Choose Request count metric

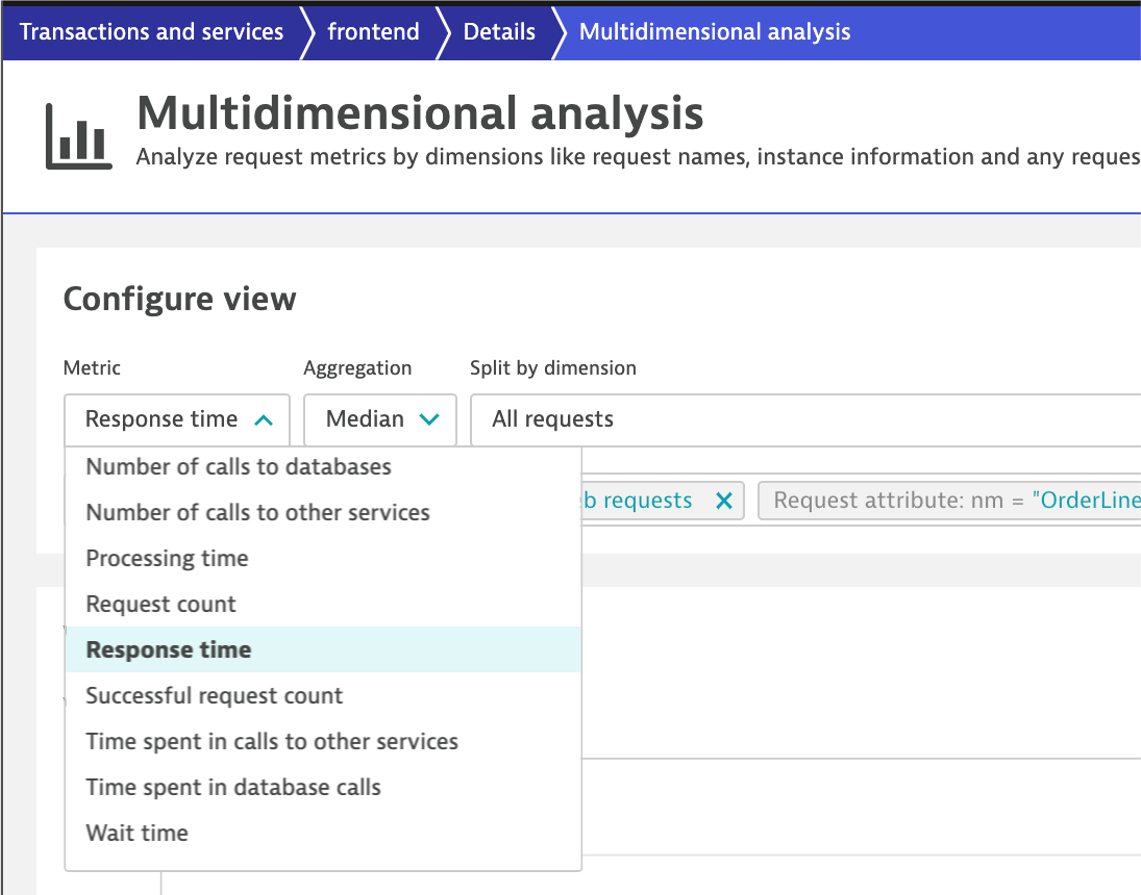point(161,604)
